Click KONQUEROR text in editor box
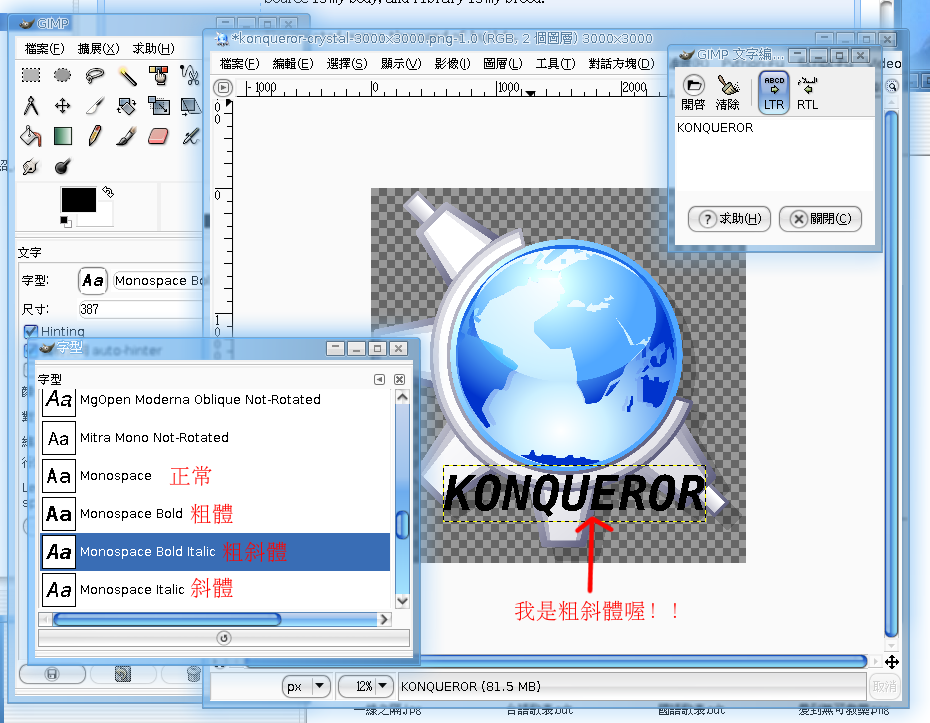This screenshot has width=930, height=723. (x=715, y=128)
